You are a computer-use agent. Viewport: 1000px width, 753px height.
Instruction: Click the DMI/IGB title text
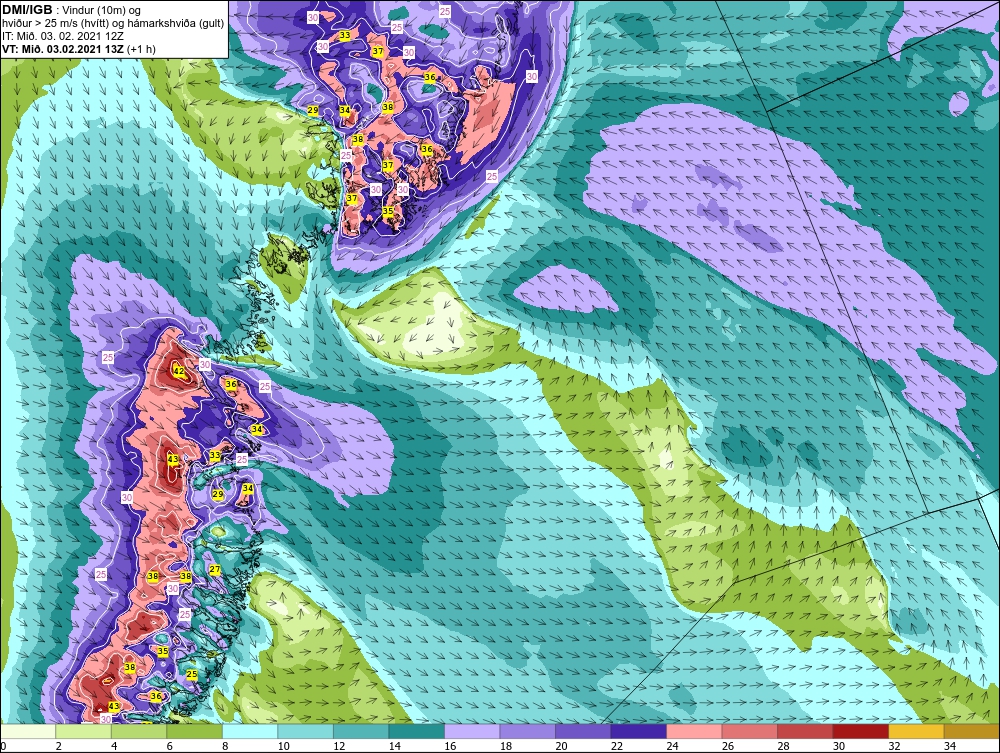27,10
